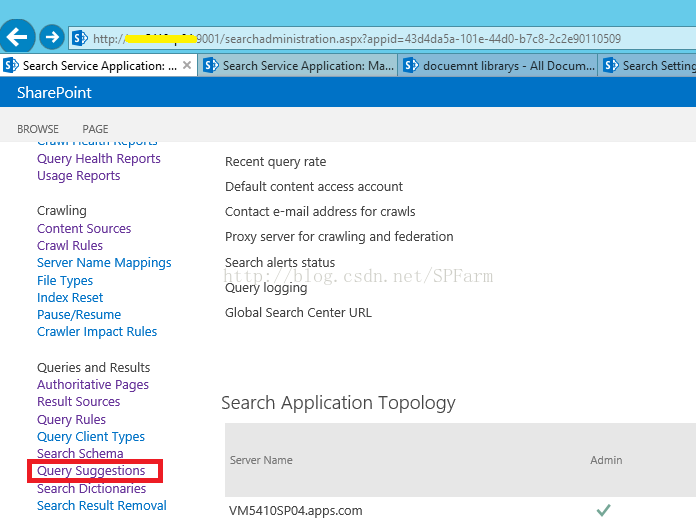This screenshot has height=530, width=696.
Task: Click Proxy server for crawling and federation
Action: point(339,237)
